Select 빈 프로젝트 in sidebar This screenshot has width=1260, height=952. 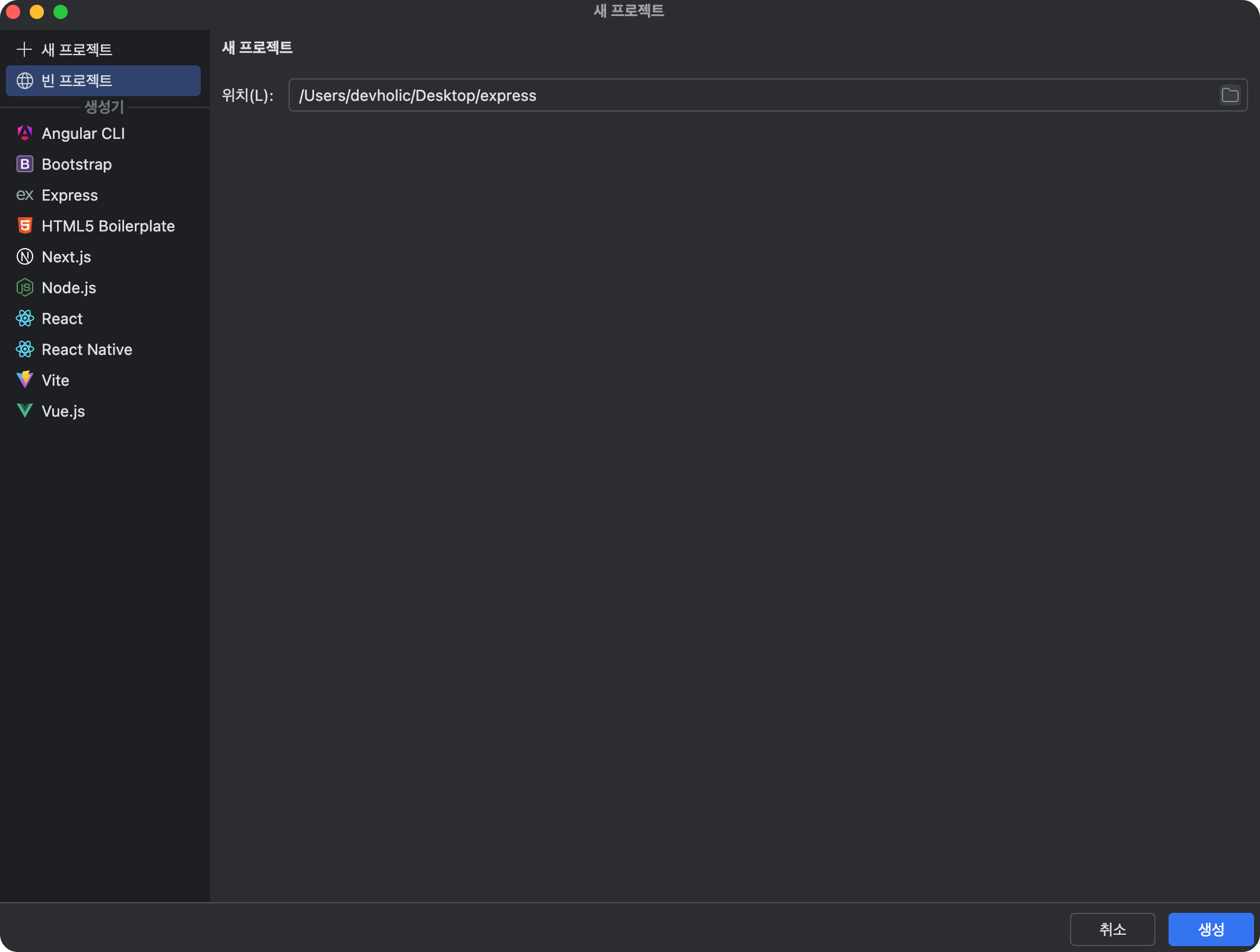click(103, 81)
